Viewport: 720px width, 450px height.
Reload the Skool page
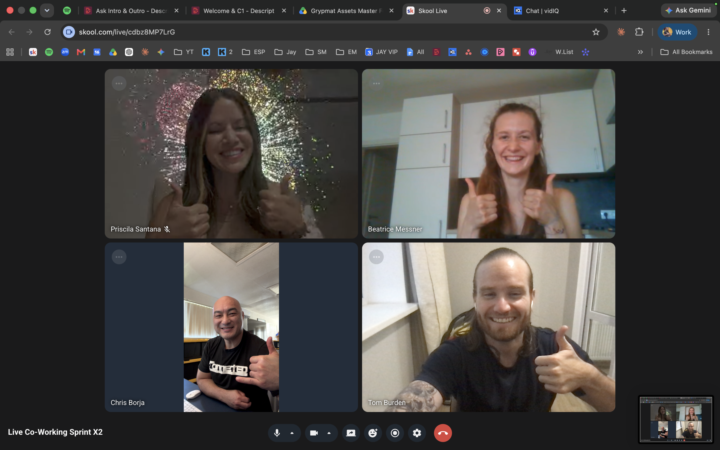tap(47, 32)
